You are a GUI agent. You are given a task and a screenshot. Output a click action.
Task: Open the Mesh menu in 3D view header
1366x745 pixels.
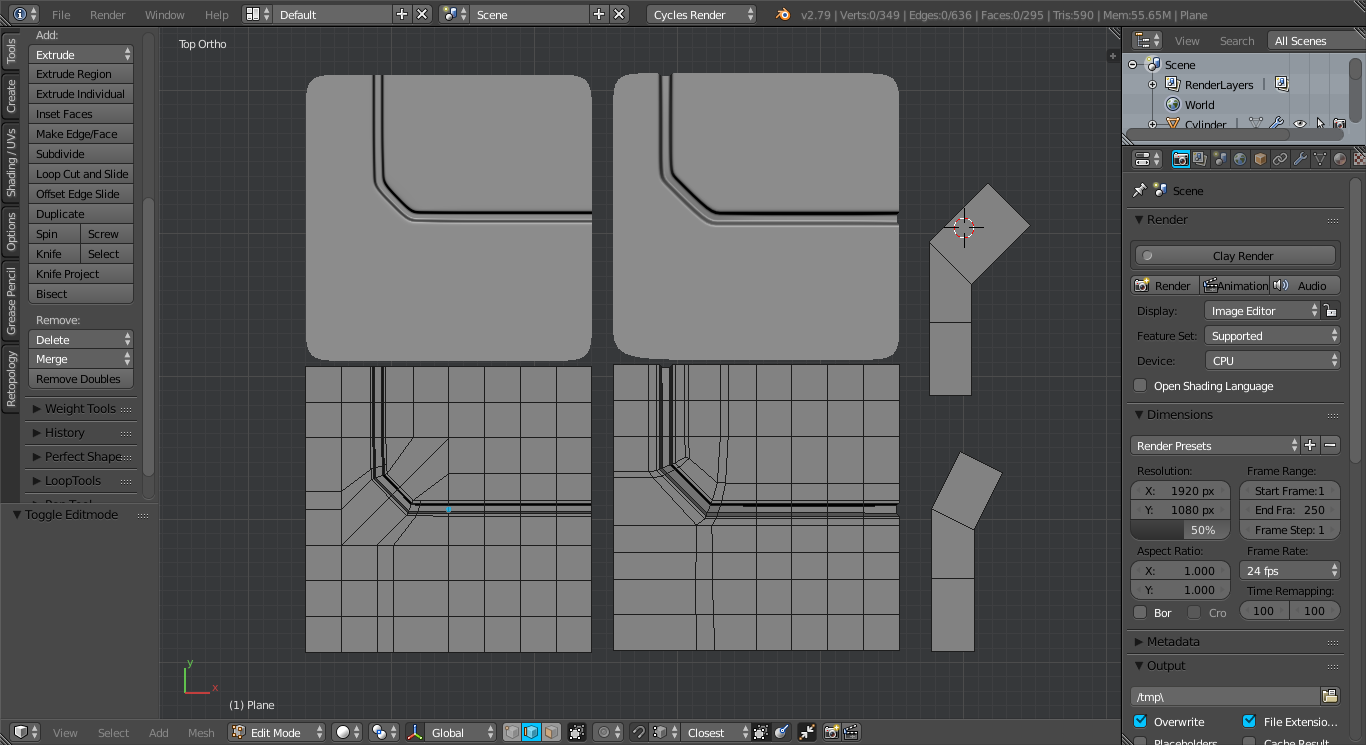[201, 733]
